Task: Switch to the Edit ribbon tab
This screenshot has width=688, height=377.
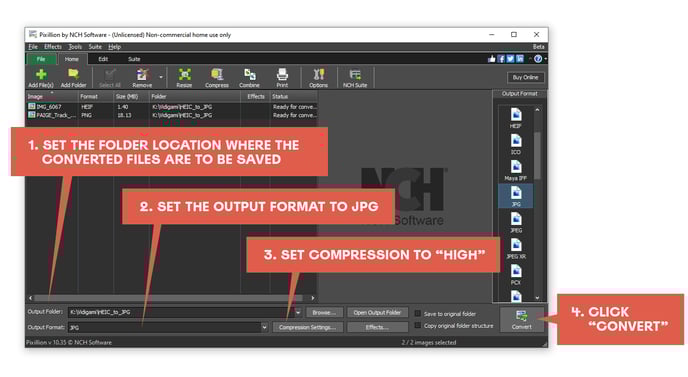Action: [103, 59]
